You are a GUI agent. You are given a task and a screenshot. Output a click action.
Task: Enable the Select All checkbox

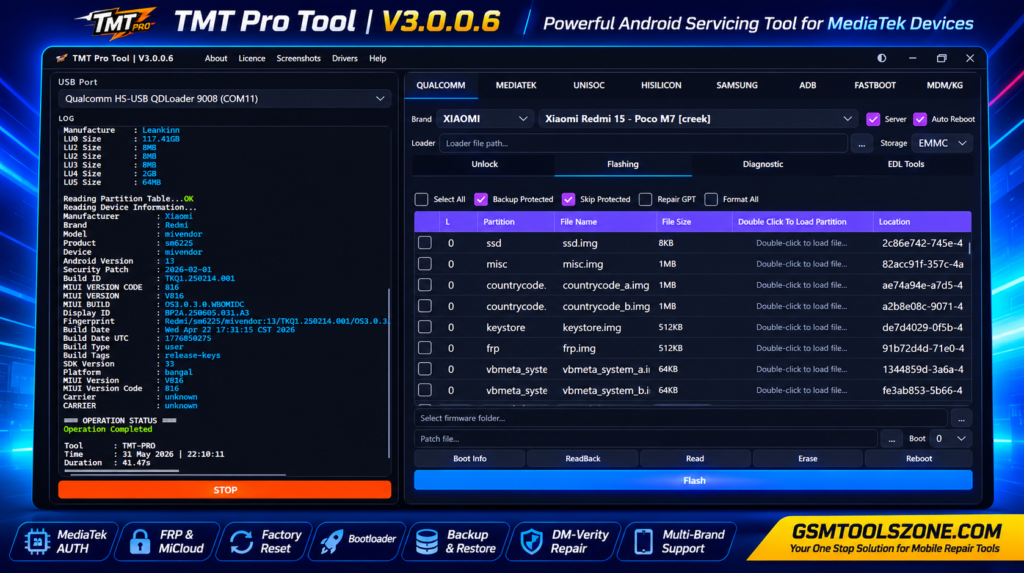[x=421, y=199]
